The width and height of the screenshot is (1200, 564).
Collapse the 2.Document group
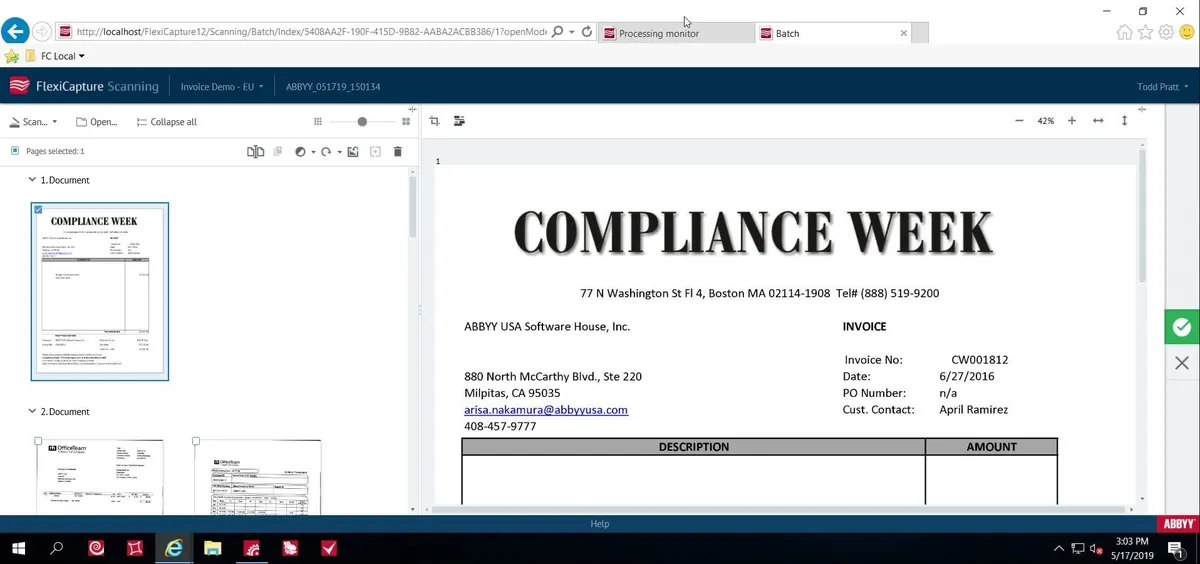click(31, 411)
